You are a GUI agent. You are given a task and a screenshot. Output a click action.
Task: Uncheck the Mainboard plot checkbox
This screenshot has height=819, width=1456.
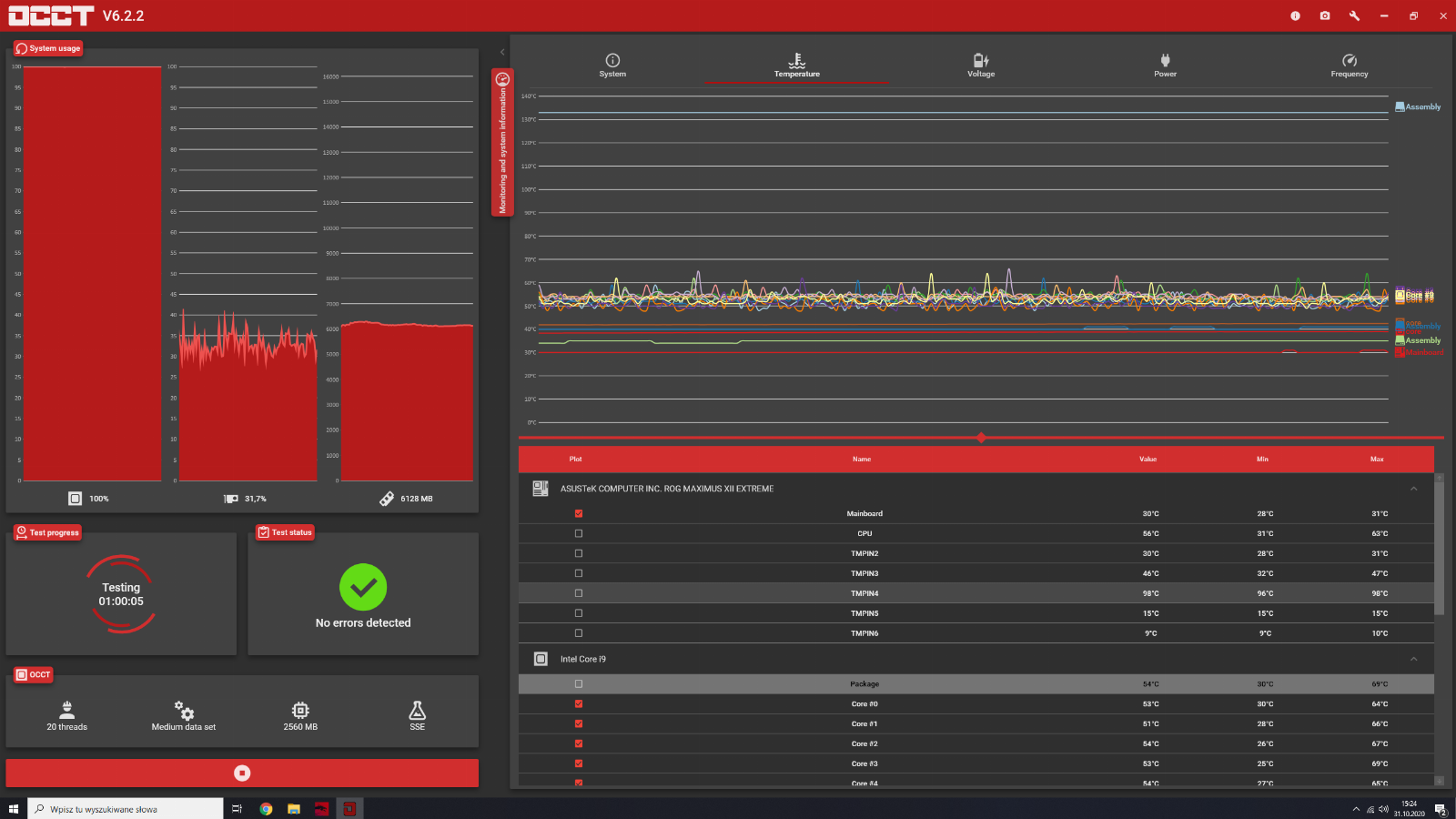[x=579, y=513]
